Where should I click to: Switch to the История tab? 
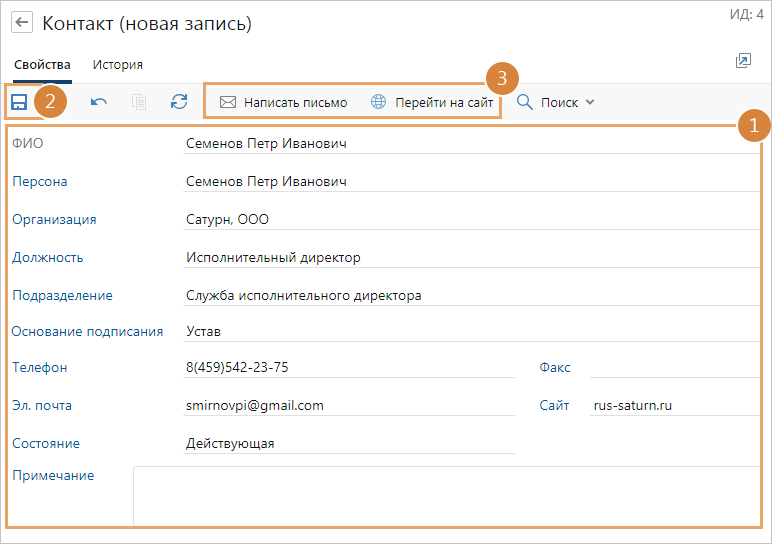tap(117, 65)
